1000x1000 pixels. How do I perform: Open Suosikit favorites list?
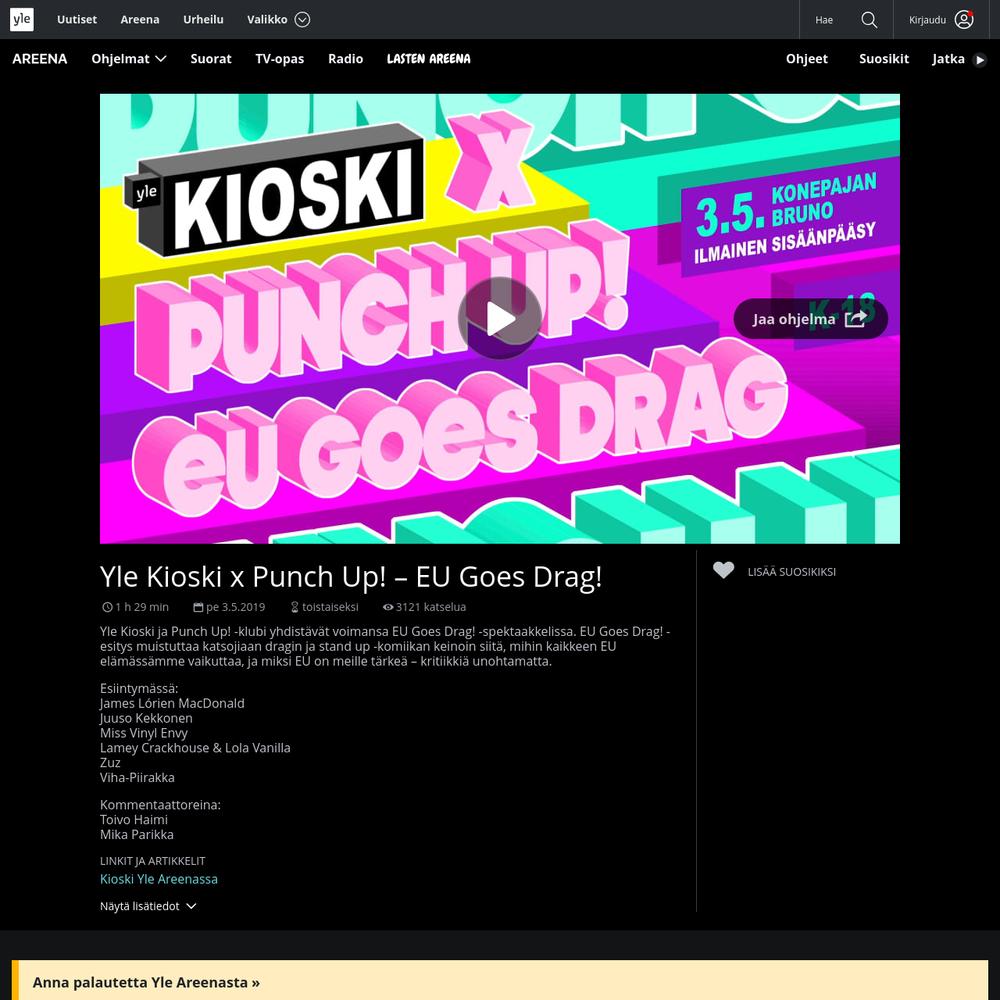coord(884,59)
